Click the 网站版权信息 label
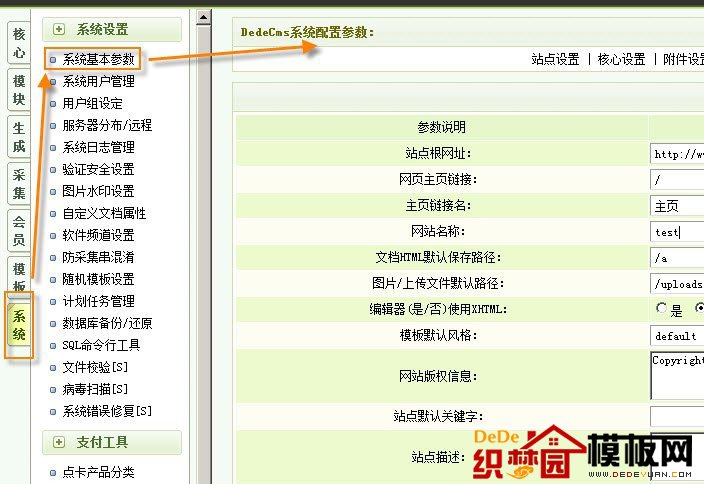Image resolution: width=704 pixels, height=484 pixels. click(438, 376)
